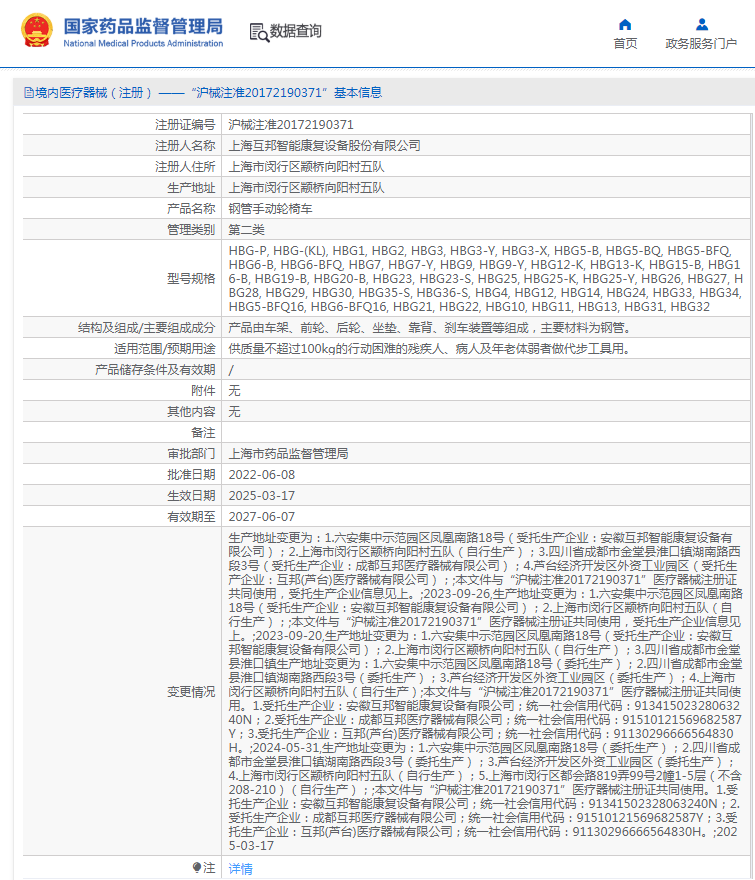
Task: Click the 管理类别 row label
Action: pyautogui.click(x=191, y=230)
